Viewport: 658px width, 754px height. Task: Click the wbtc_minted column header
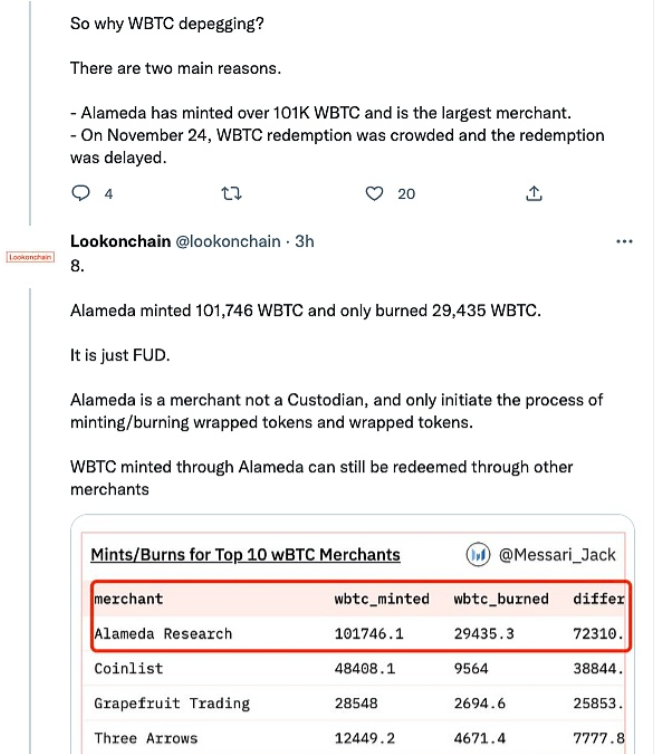point(381,599)
